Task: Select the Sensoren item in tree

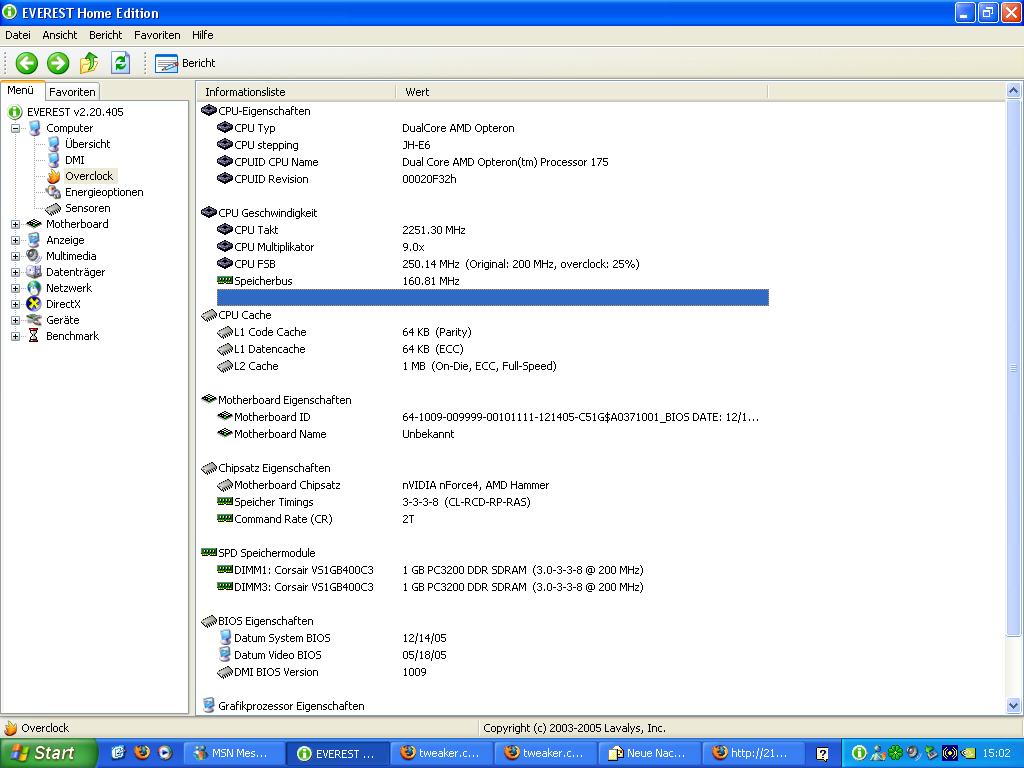Action: [x=87, y=208]
